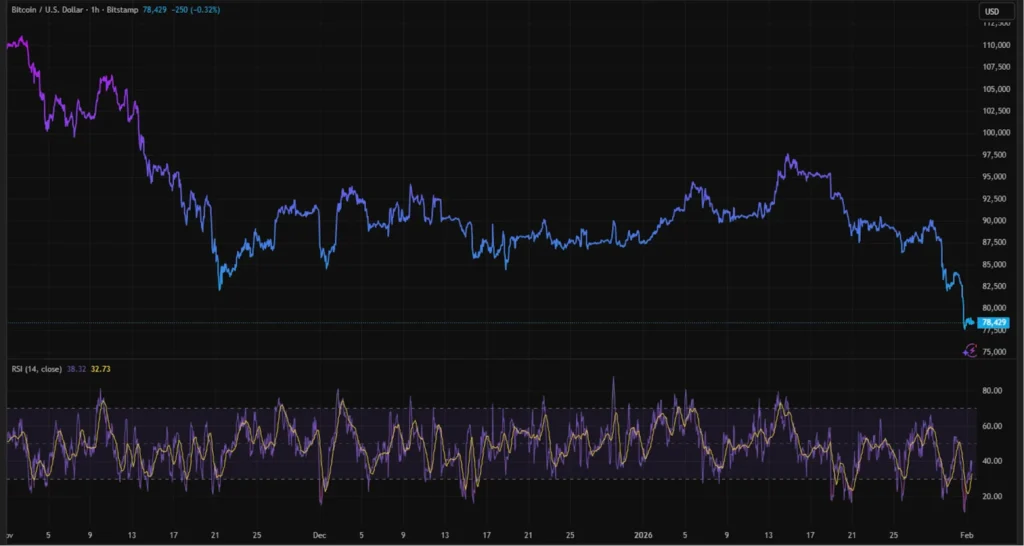The image size is (1024, 546).
Task: Click the 2026 label on the time axis
Action: tap(644, 535)
